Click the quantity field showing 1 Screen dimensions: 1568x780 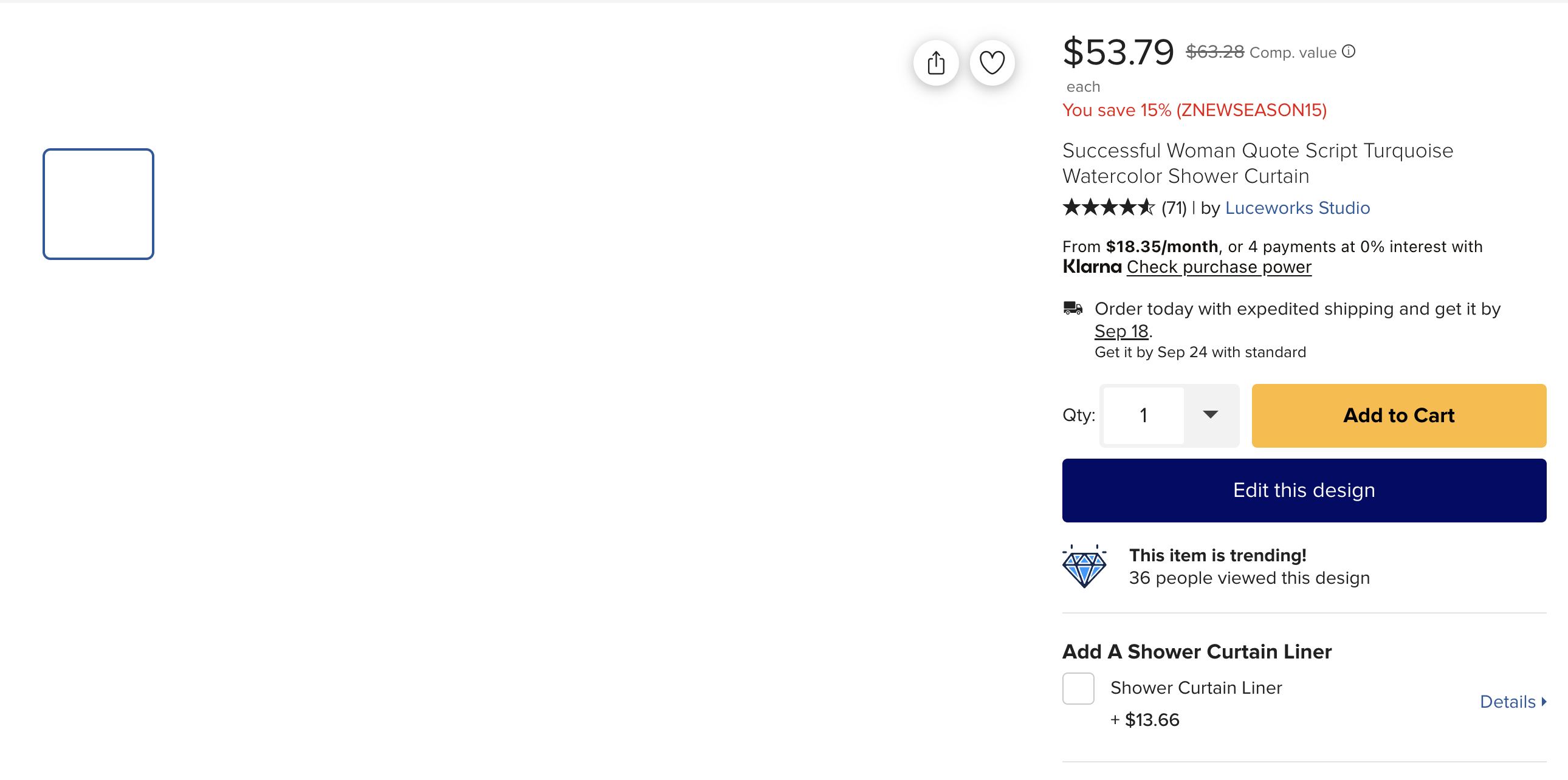[x=1143, y=416]
